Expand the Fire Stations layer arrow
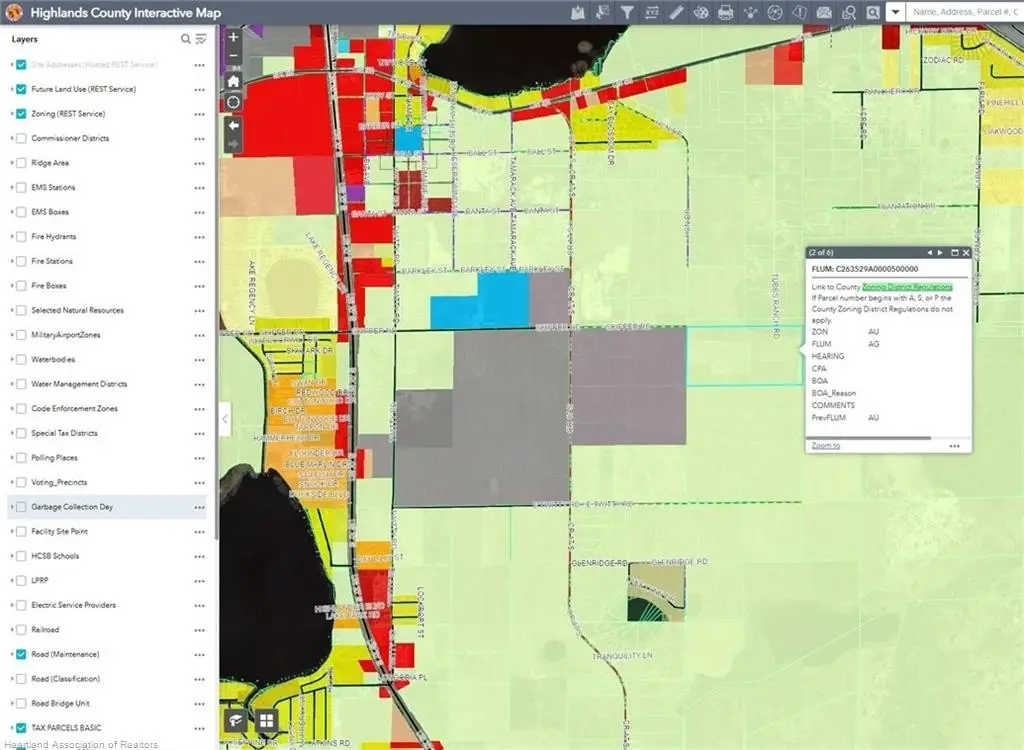This screenshot has width=1024, height=750. tap(11, 261)
